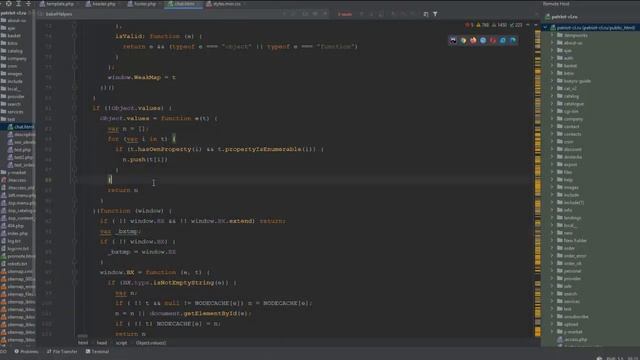Expand the company folder in Remote Host
Screen dimensions: 640x360
click(x=553, y=119)
